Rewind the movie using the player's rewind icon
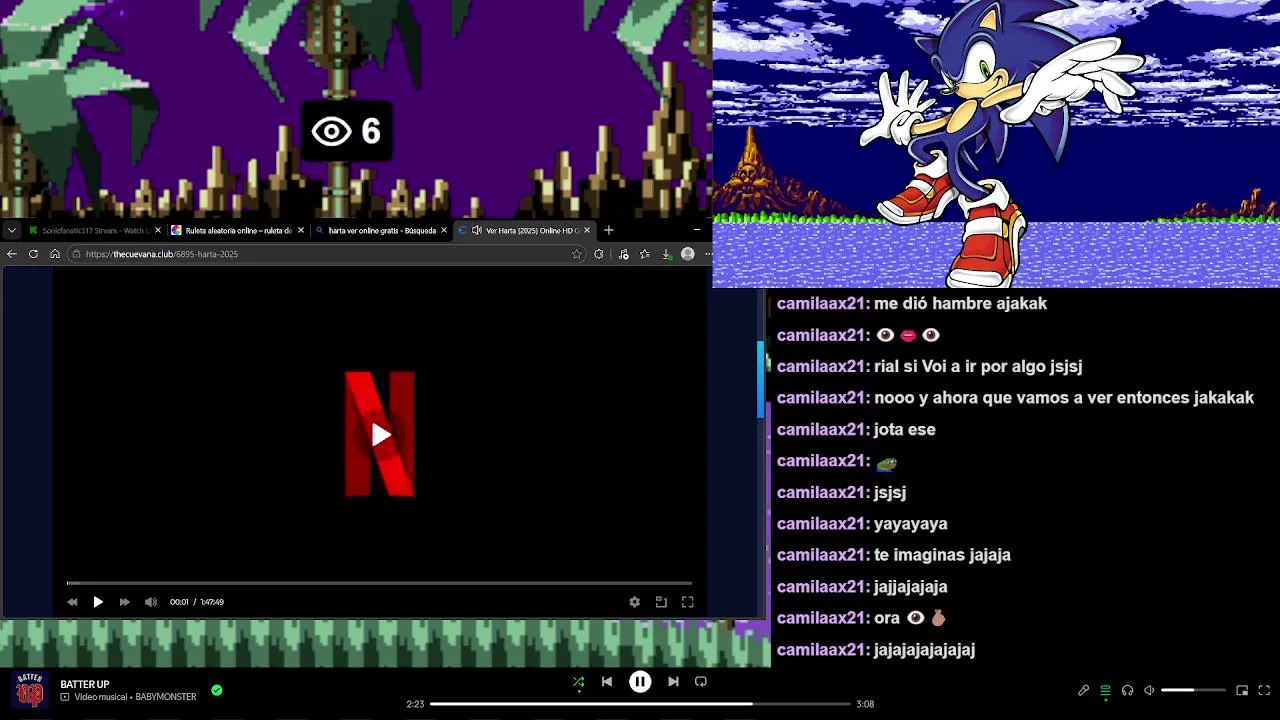 72,602
